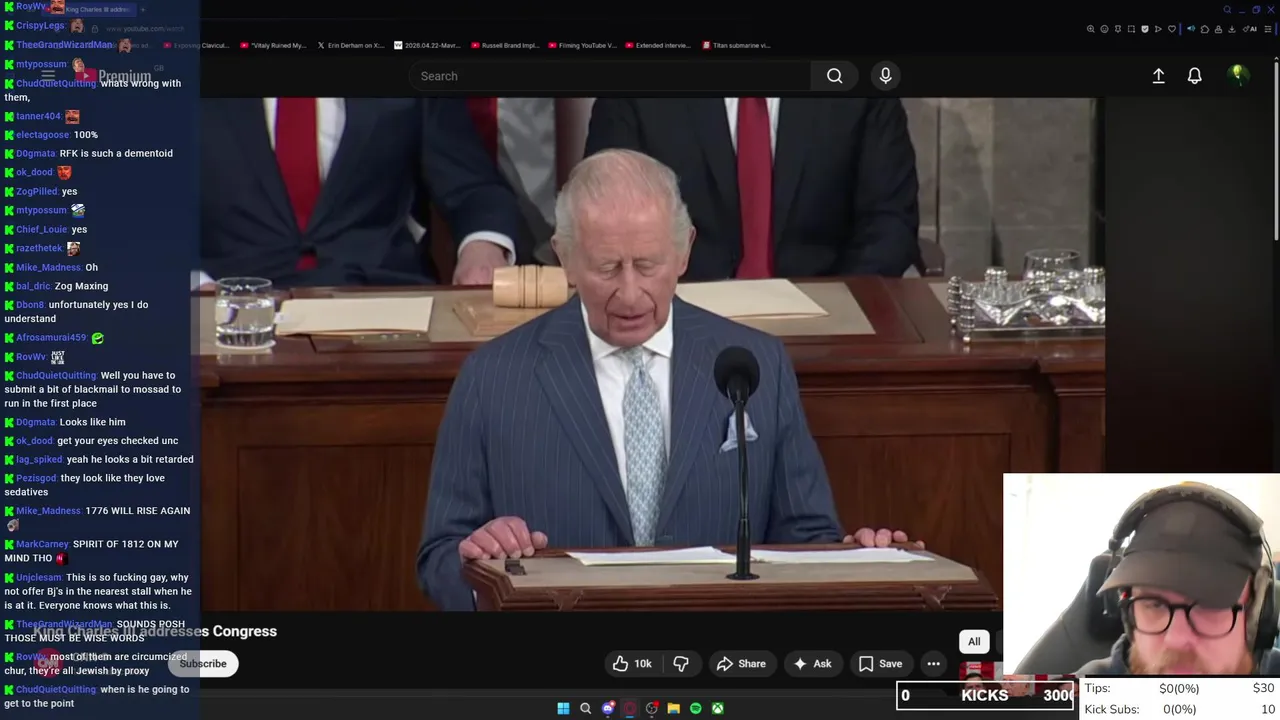
Task: Open the browser extensions cube icon
Action: pos(1204,29)
